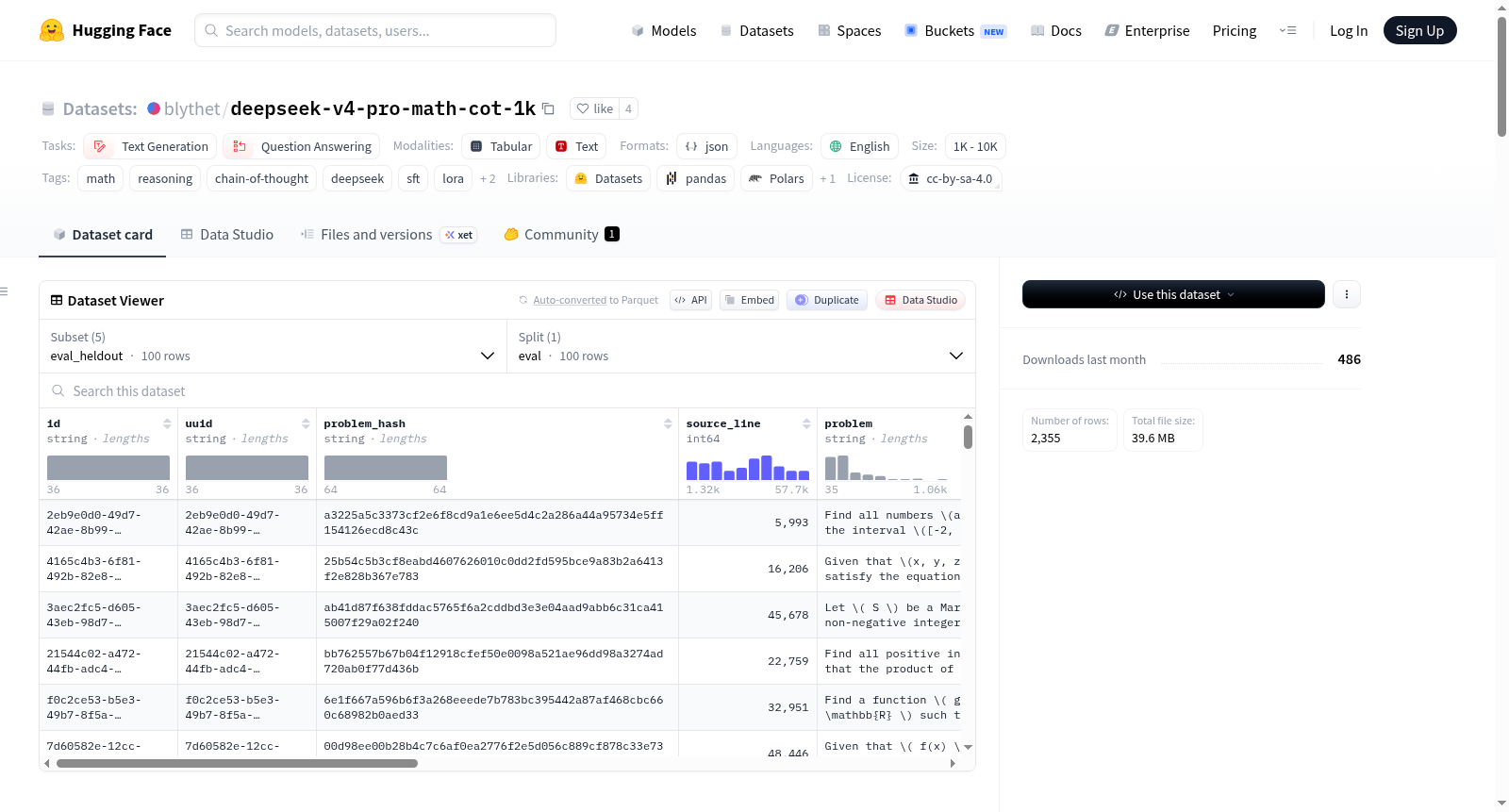This screenshot has height=812, width=1509.
Task: Open the Polars library tag
Action: [x=776, y=178]
